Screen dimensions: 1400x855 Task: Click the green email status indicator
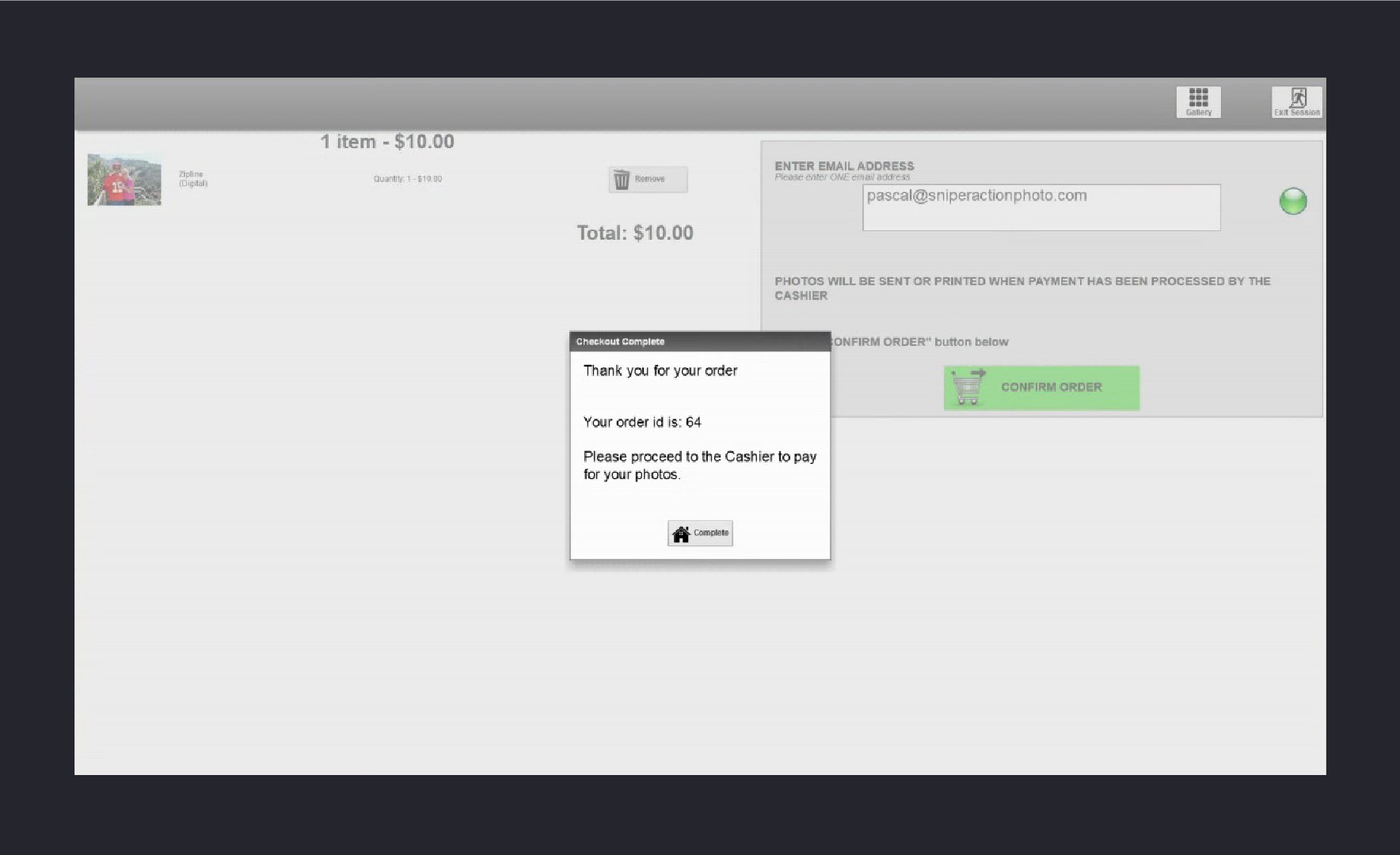point(1293,201)
